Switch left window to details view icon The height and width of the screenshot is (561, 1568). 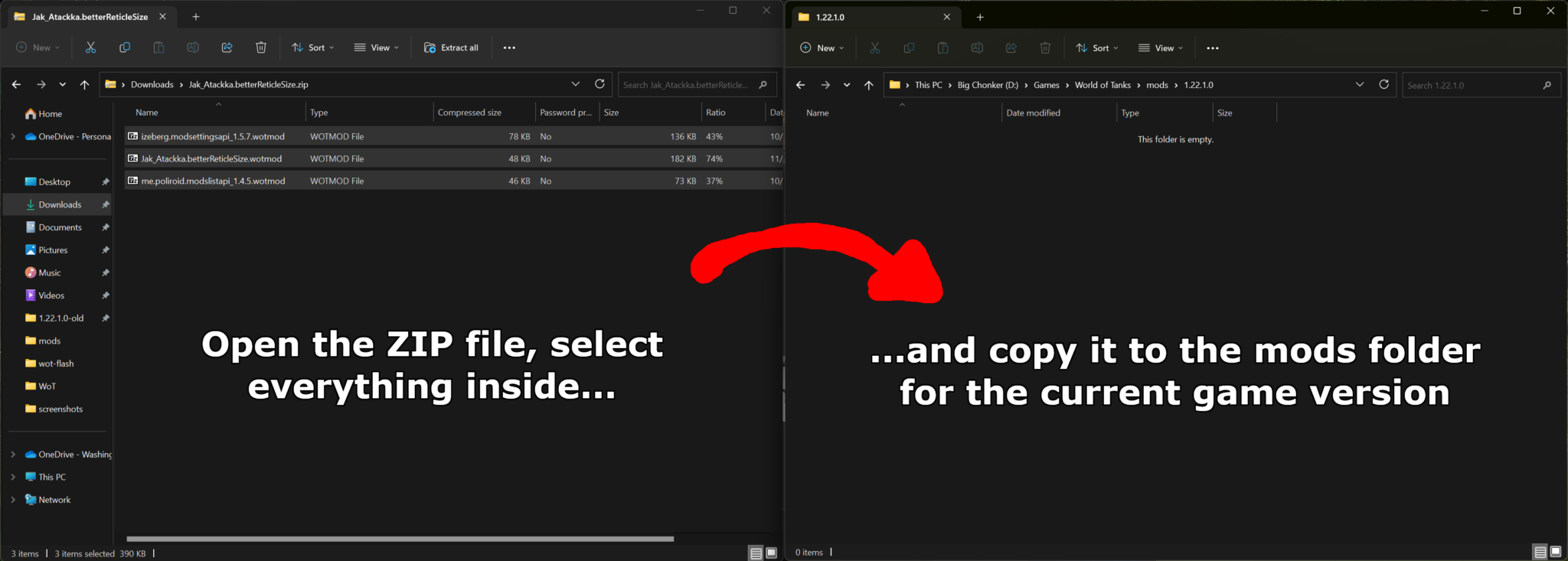coord(756,553)
